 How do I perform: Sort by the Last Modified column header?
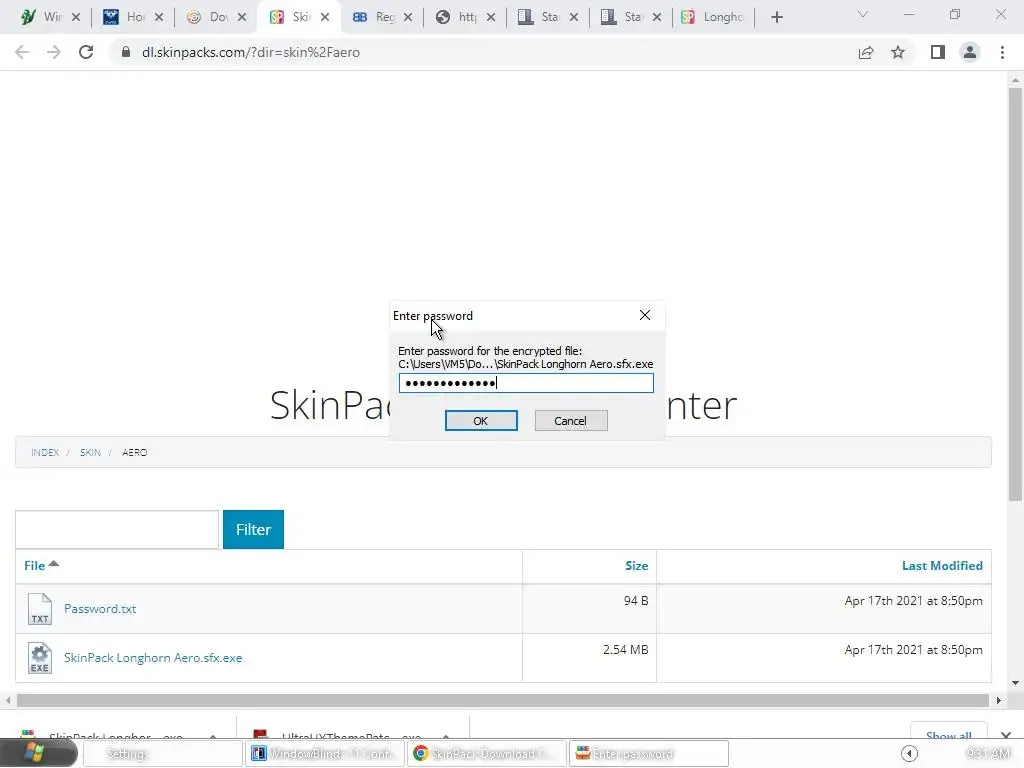[942, 566]
